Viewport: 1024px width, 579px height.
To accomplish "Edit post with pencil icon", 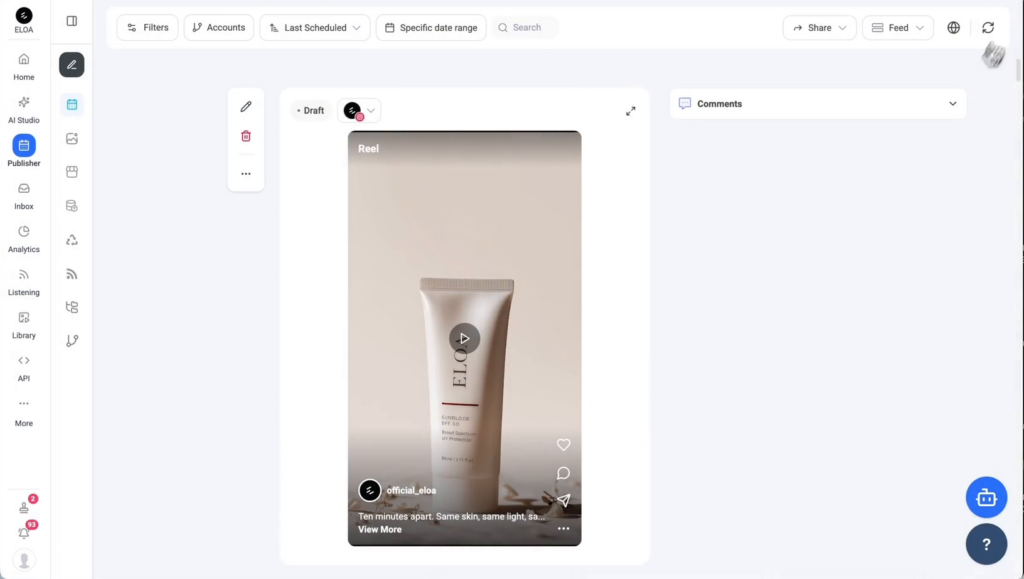I will click(x=246, y=106).
